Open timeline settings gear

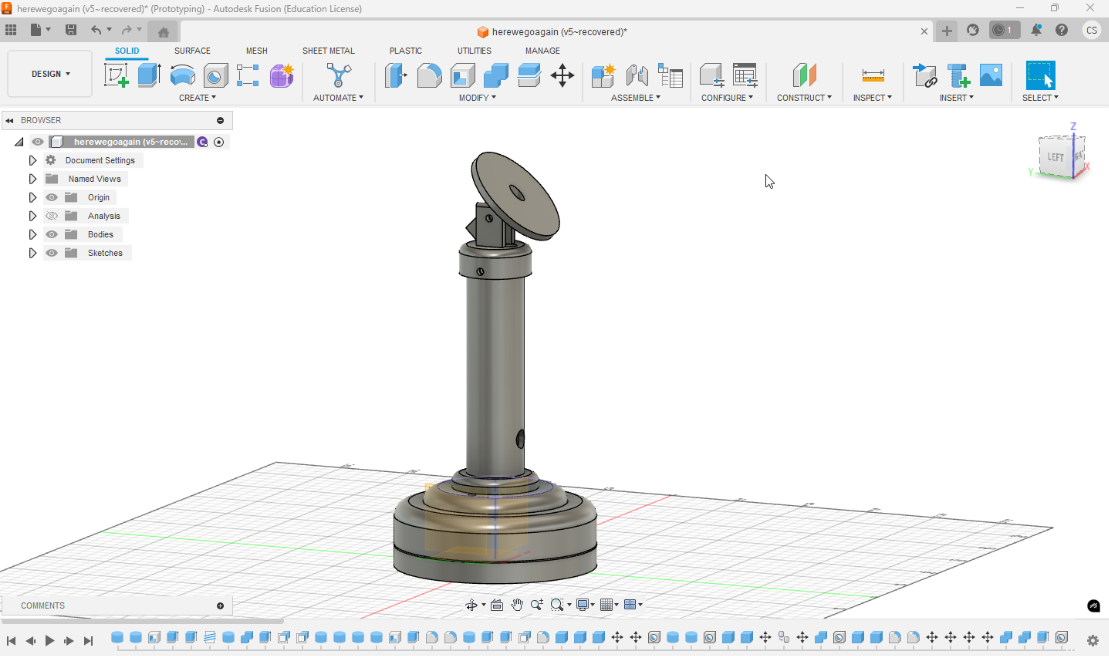(x=1093, y=640)
